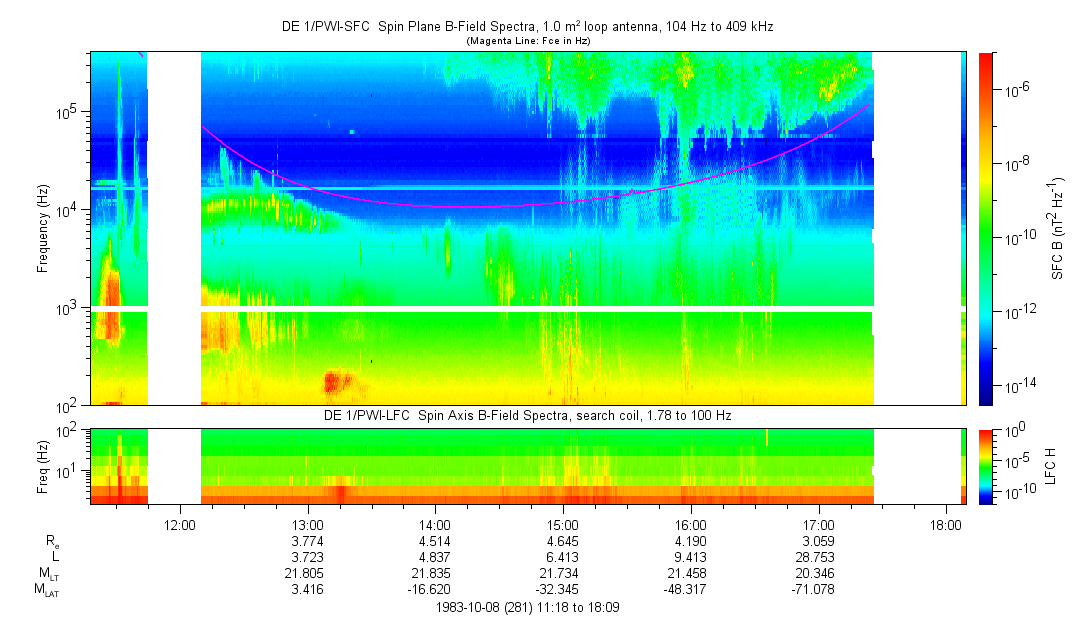Click the MLAT value -32.345
The image size is (1083, 620).
558,590
